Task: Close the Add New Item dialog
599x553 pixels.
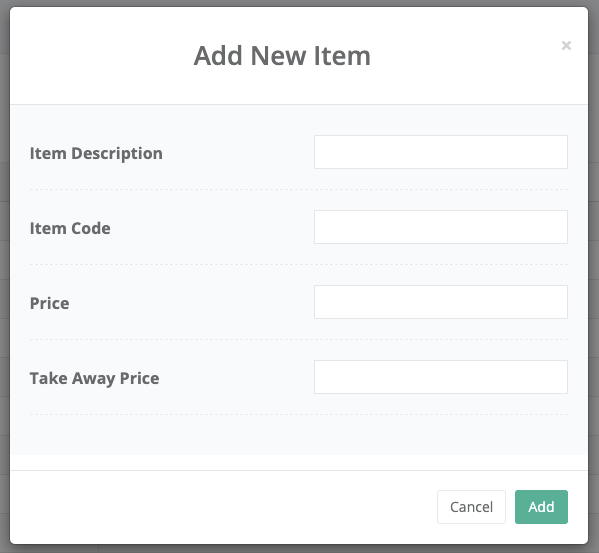Action: coord(566,45)
